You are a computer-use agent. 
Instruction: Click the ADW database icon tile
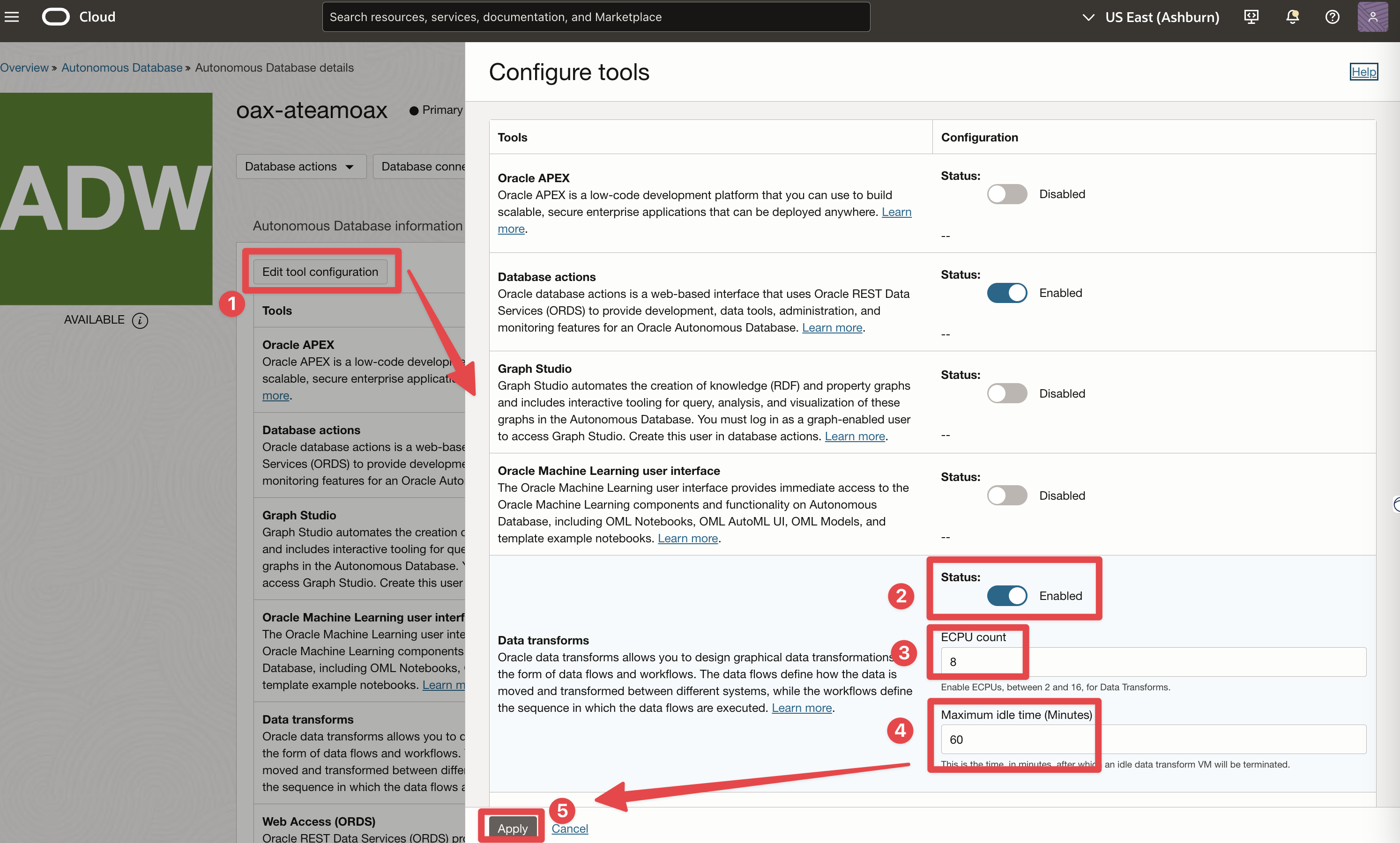tap(106, 199)
